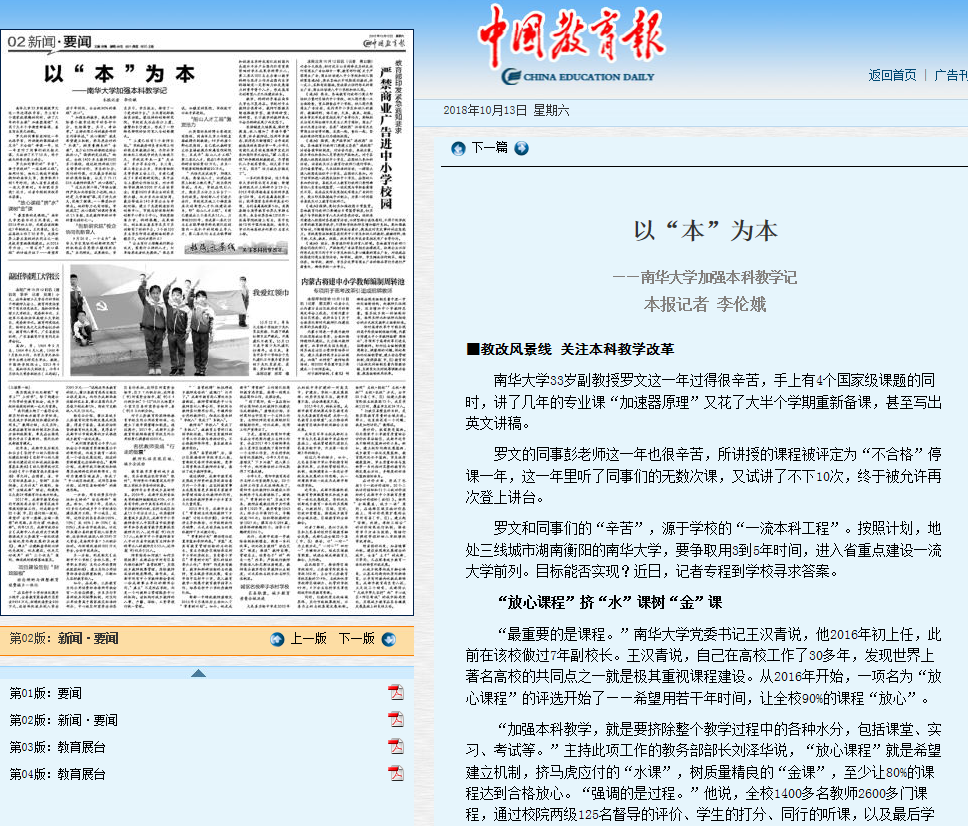Open the 下一篇 next article link
The width and height of the screenshot is (968, 826).
click(x=489, y=148)
